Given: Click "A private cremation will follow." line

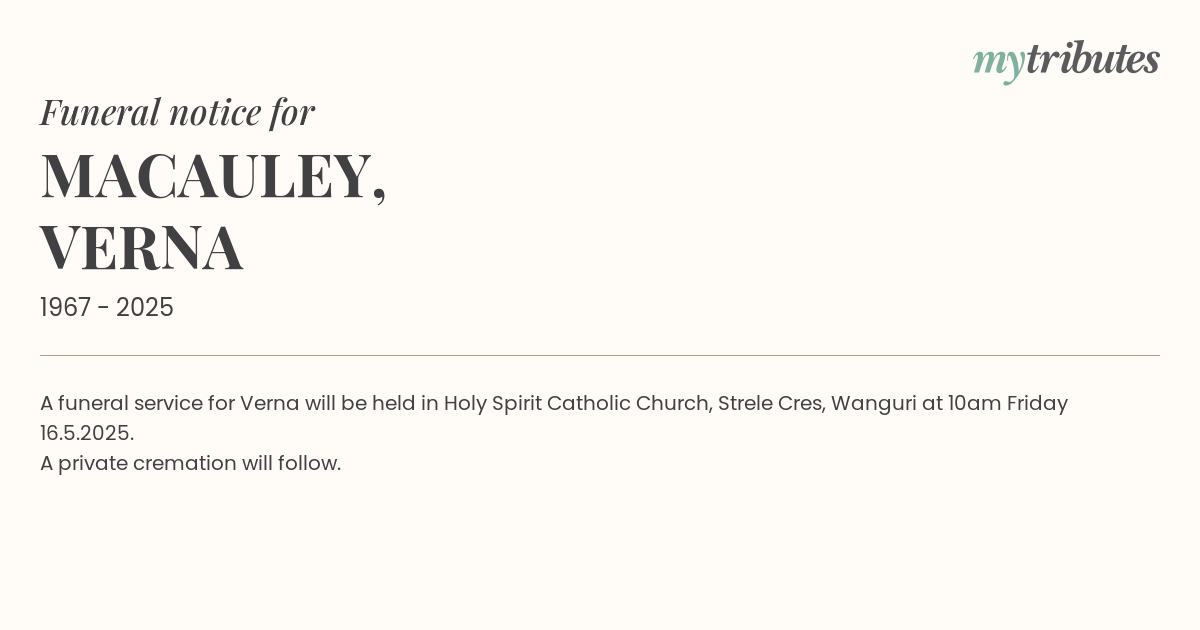Looking at the screenshot, I should click(191, 463).
